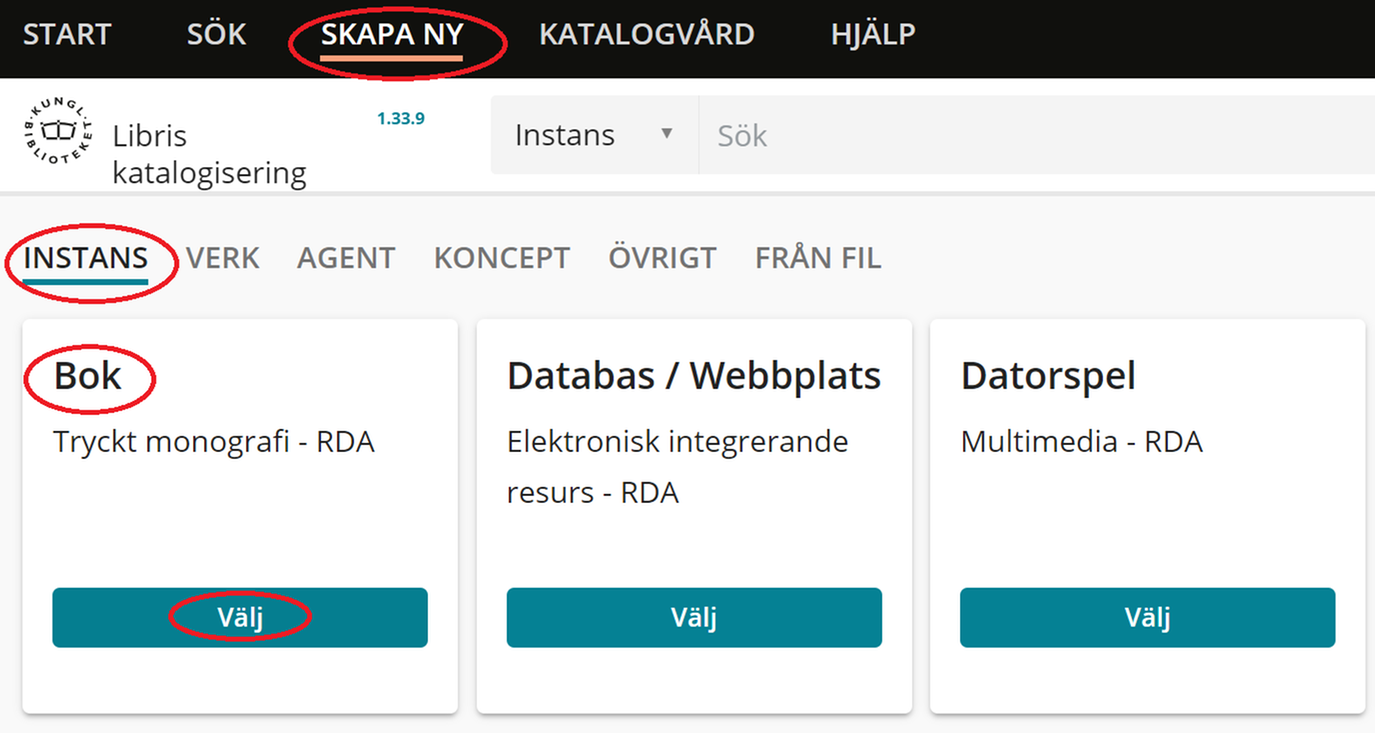Switch to the ÖVRIGT tab
The width and height of the screenshot is (1375, 733).
pyautogui.click(x=662, y=257)
